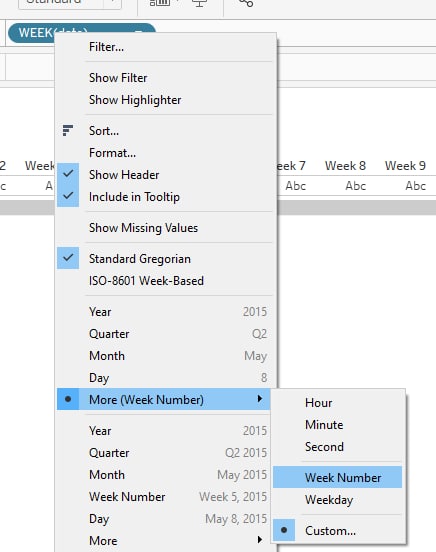Click the Abc cell under Week 8
The image size is (436, 552).
[355, 186]
